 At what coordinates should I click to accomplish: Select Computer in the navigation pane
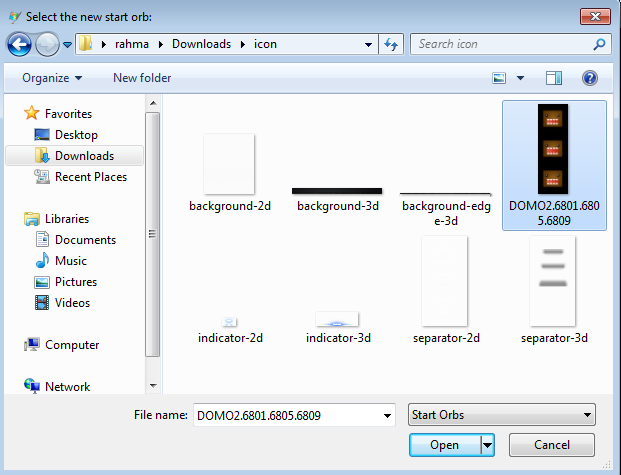[x=72, y=345]
